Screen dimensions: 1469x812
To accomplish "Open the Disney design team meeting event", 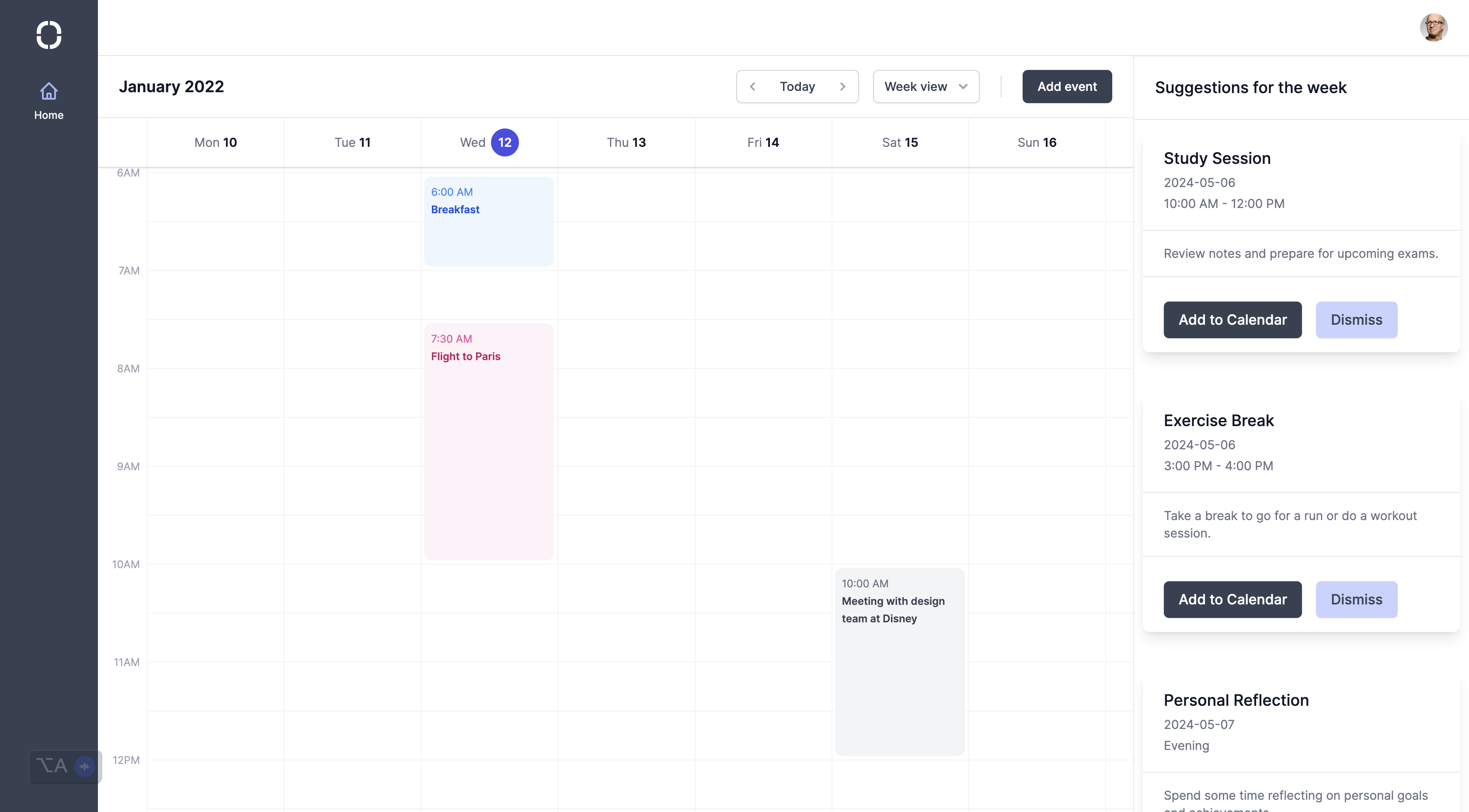I will pyautogui.click(x=899, y=662).
